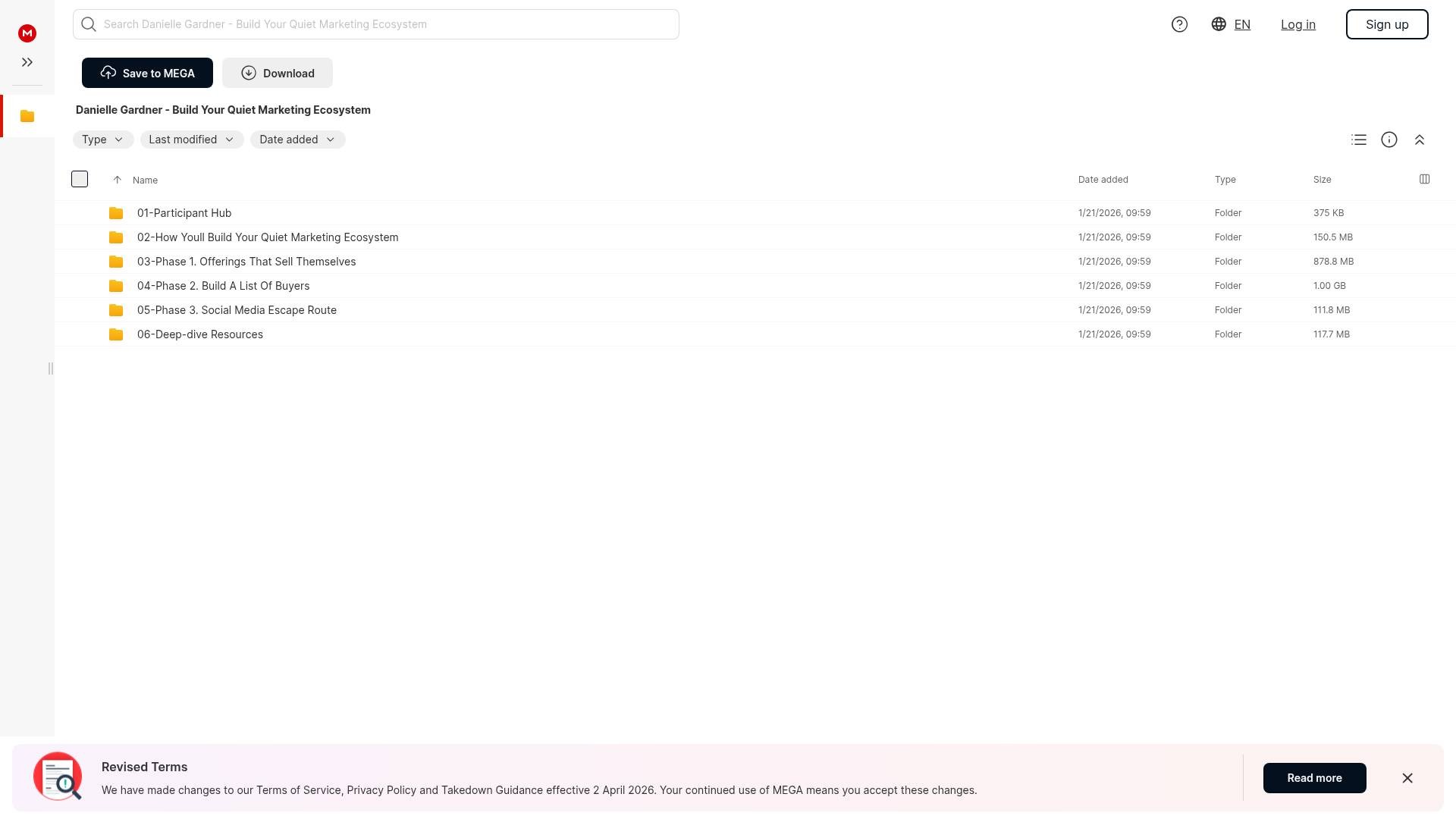Show the info panel icon
This screenshot has width=1456, height=819.
pyautogui.click(x=1389, y=140)
